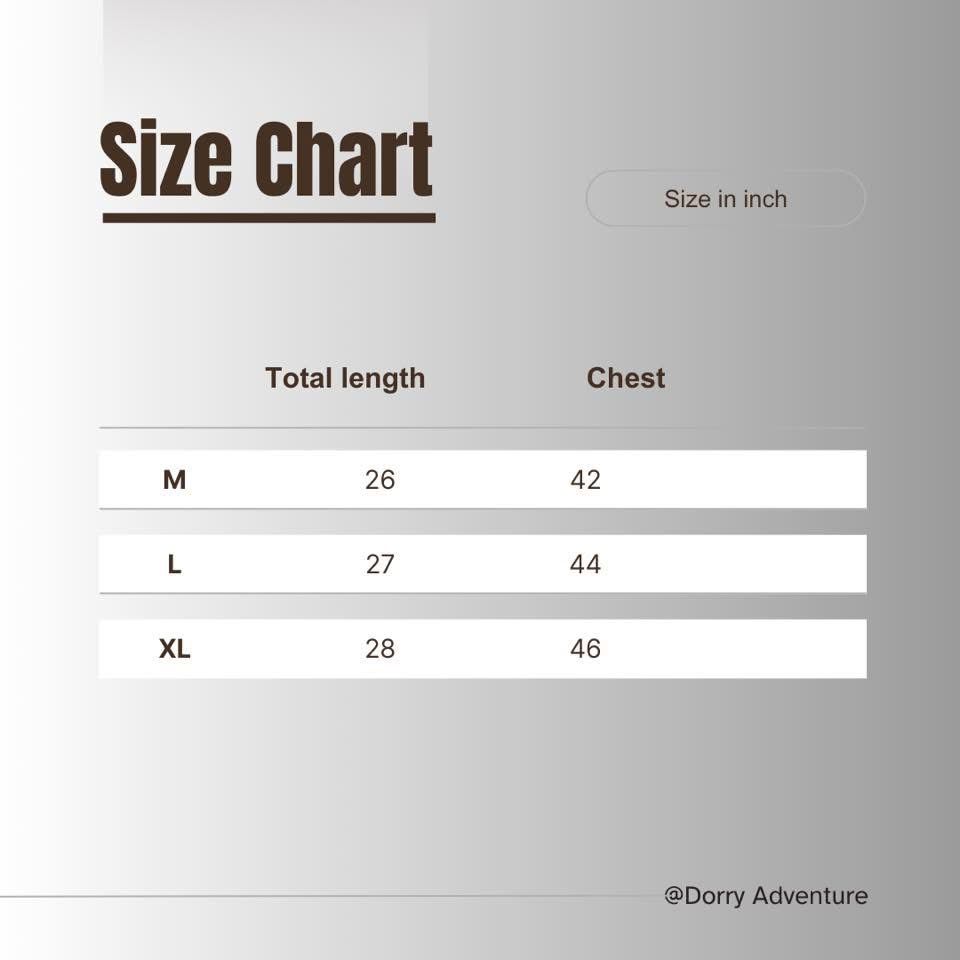Click the total length value 28

[x=380, y=648]
